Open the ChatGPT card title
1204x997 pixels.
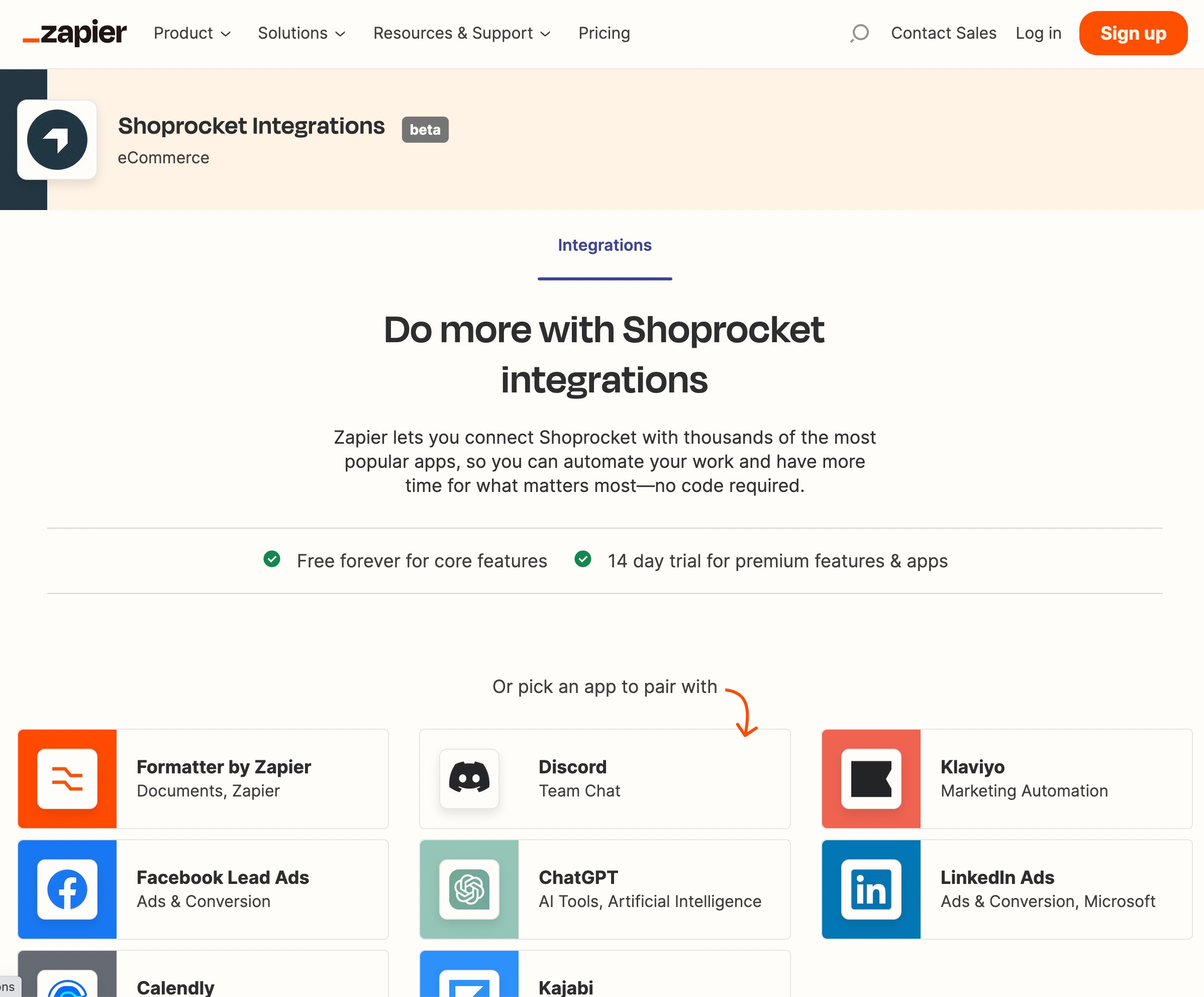click(578, 877)
